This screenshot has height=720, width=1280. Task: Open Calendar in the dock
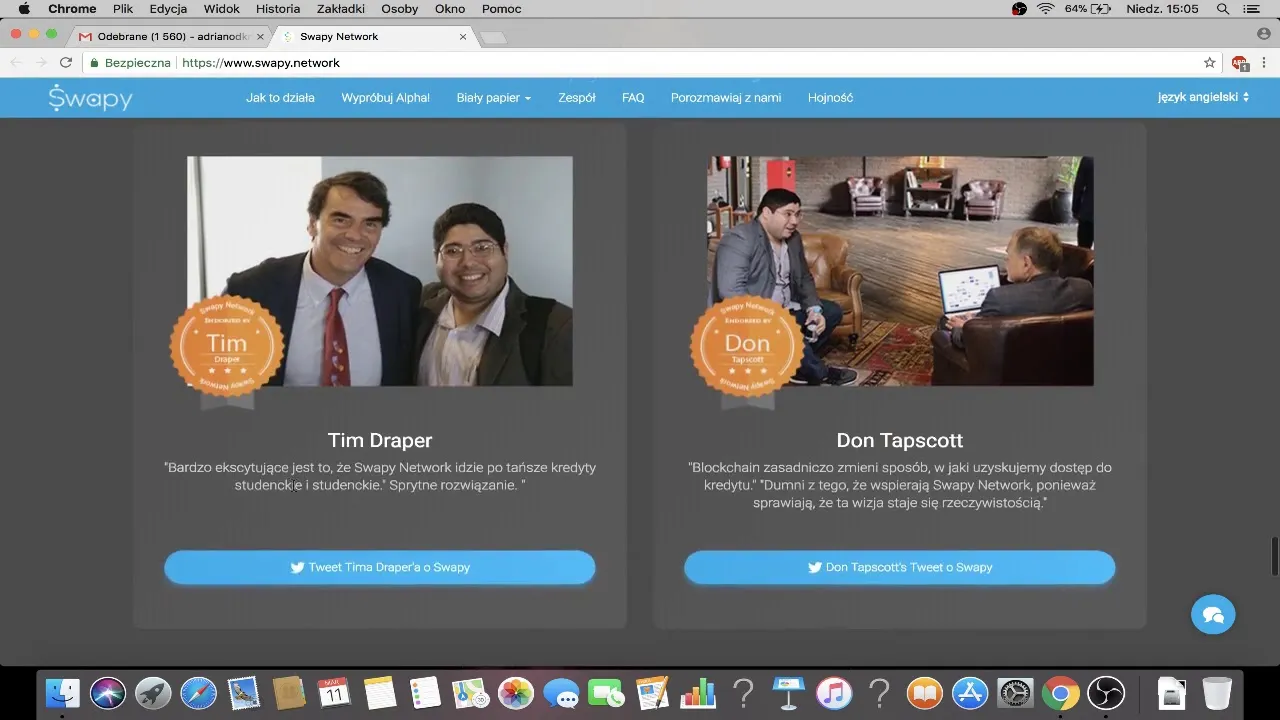334,692
